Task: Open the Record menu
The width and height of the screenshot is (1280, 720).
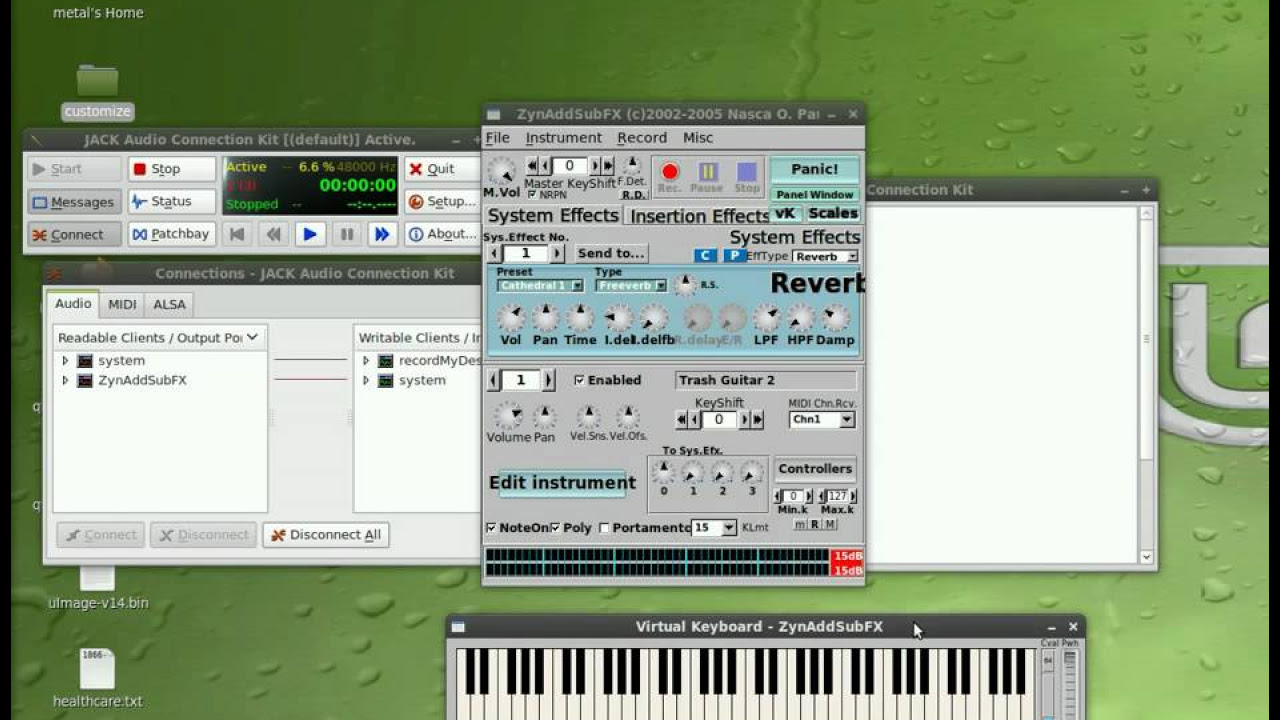Action: point(642,138)
